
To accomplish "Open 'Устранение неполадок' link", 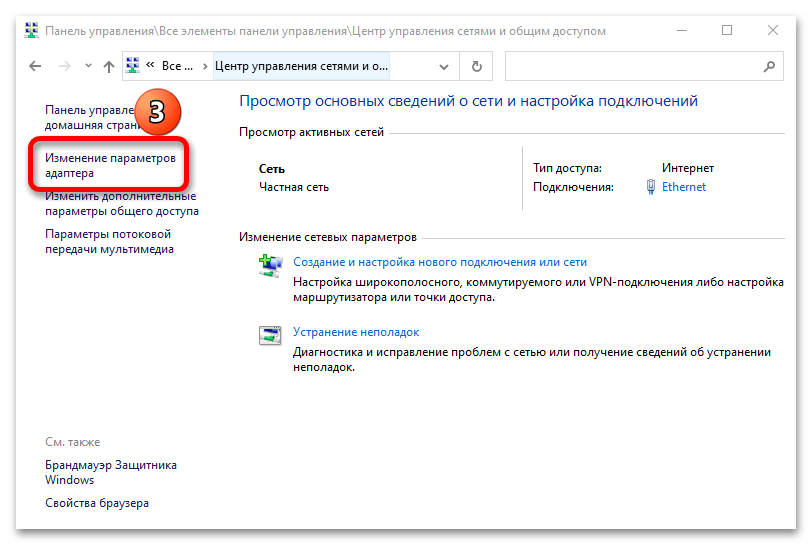I will (356, 332).
